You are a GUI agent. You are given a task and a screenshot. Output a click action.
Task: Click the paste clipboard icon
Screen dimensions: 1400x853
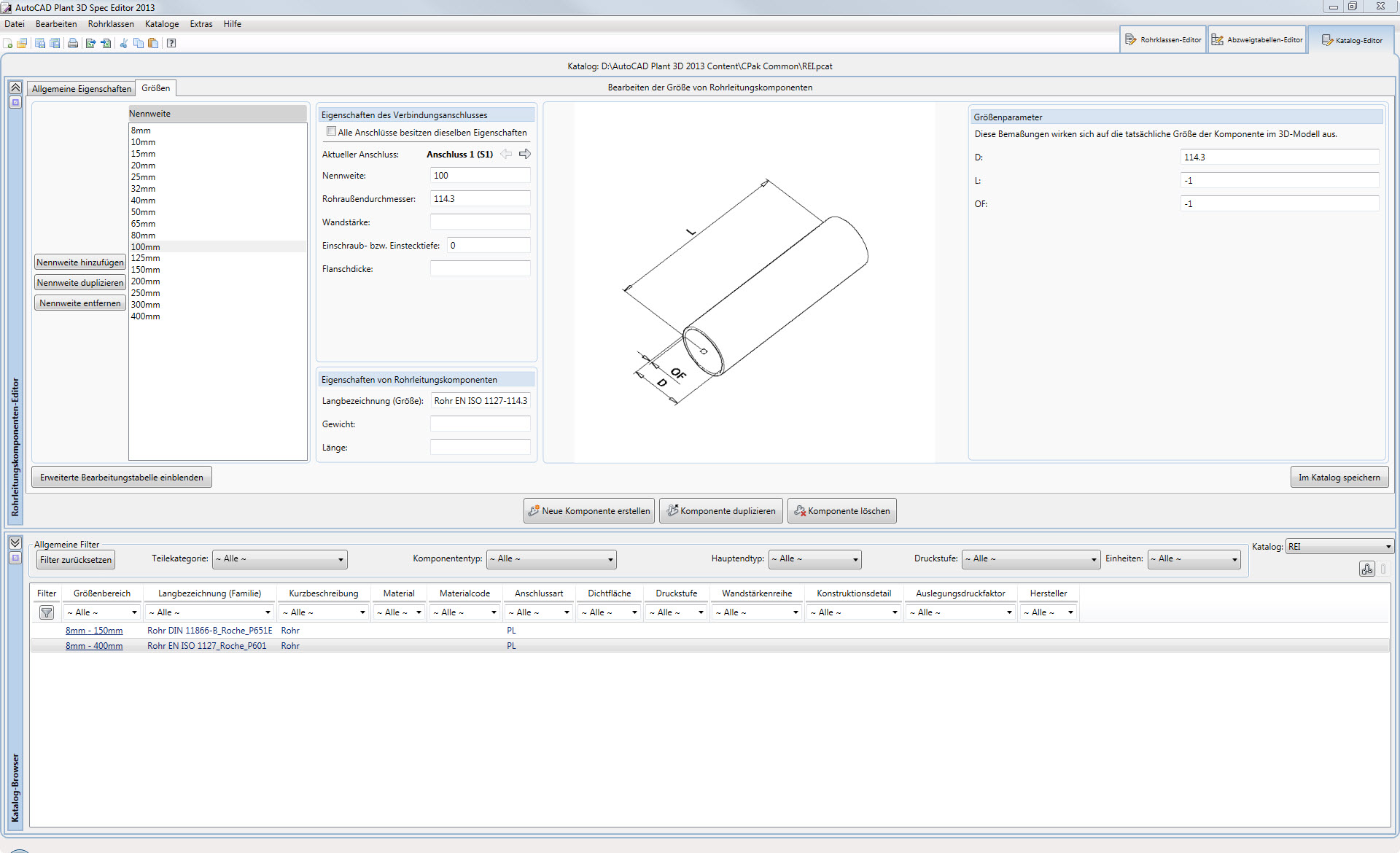[153, 44]
